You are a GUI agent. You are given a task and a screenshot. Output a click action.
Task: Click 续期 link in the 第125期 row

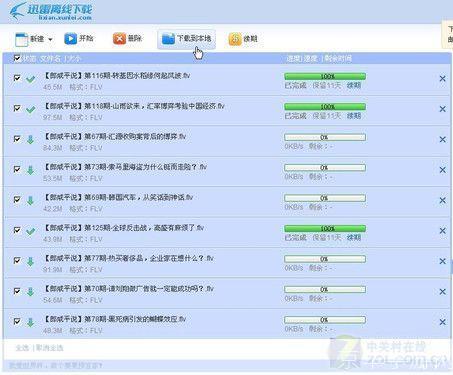click(354, 237)
